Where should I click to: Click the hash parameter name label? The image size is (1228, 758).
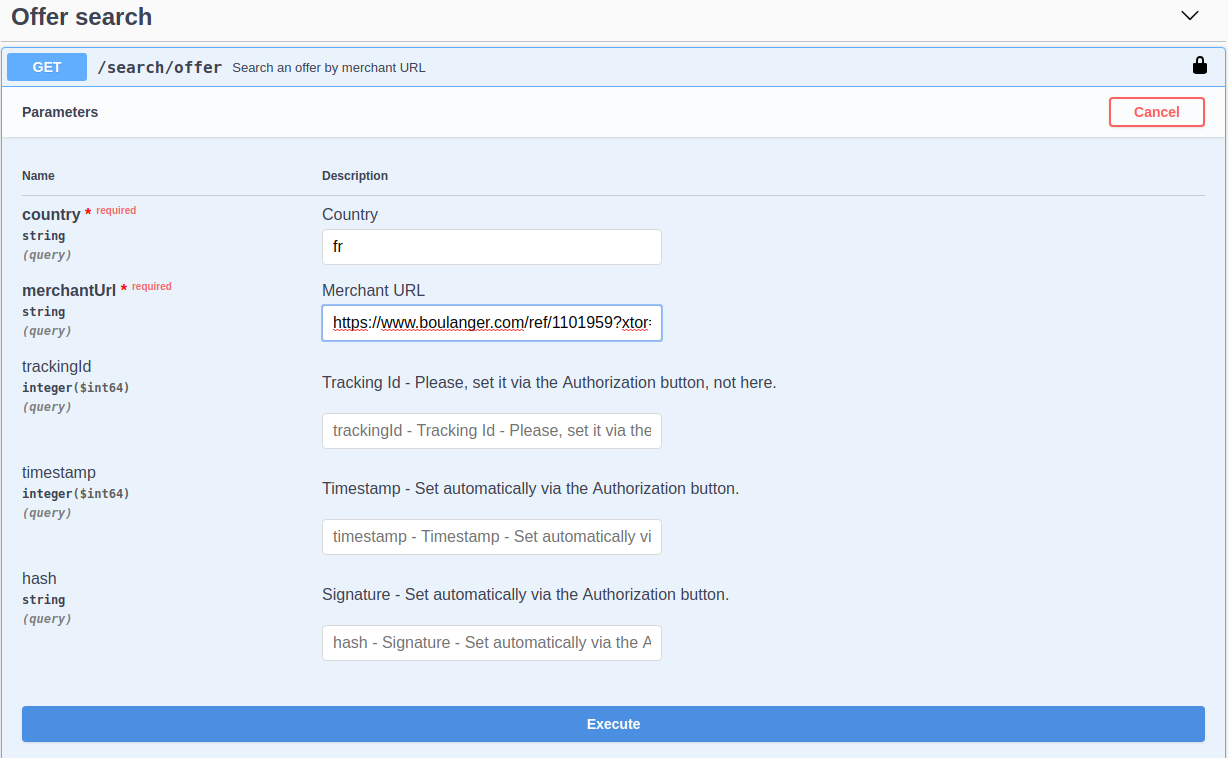39,579
